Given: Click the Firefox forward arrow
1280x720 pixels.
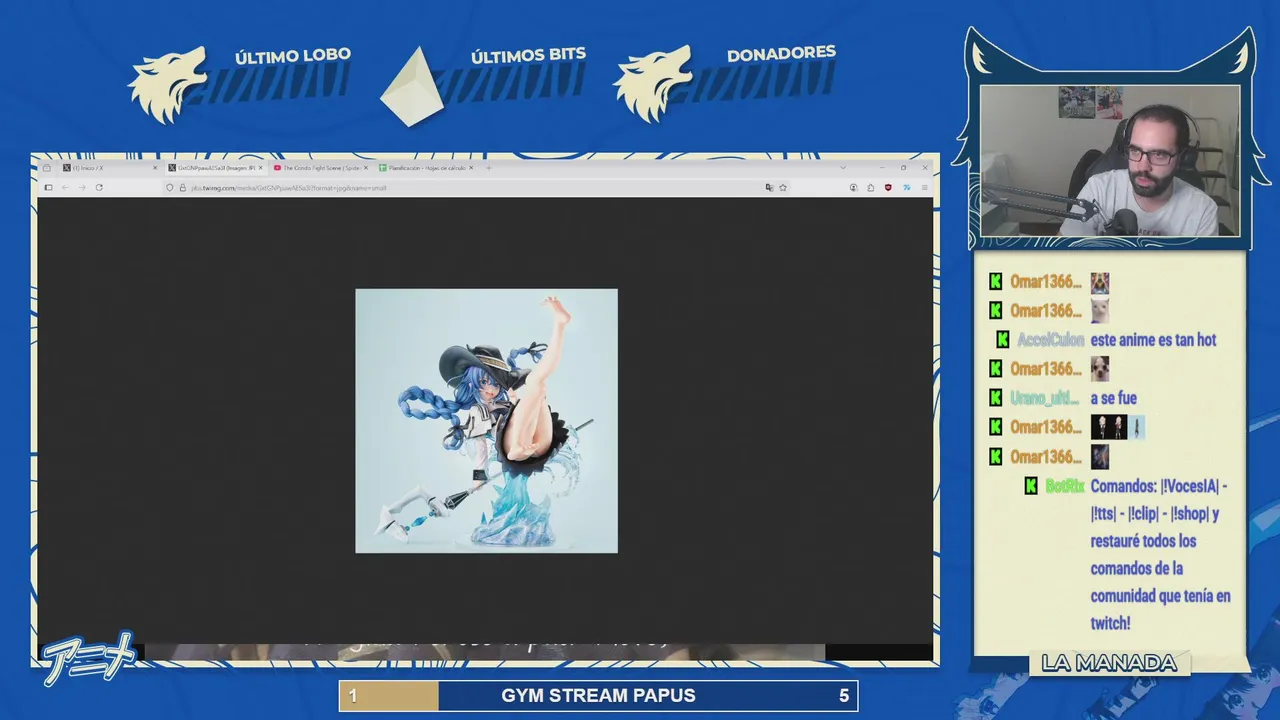Looking at the screenshot, I should pyautogui.click(x=82, y=188).
